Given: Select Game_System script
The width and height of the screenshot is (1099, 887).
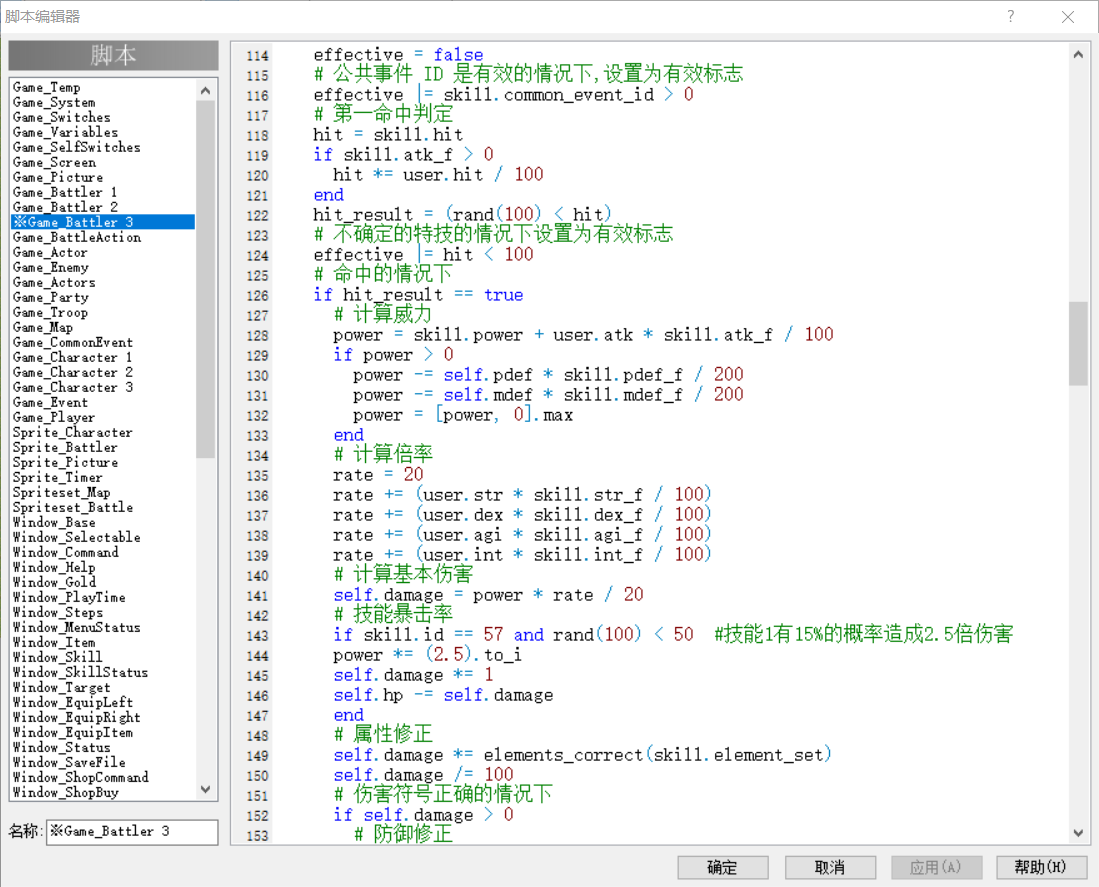Looking at the screenshot, I should click(103, 102).
